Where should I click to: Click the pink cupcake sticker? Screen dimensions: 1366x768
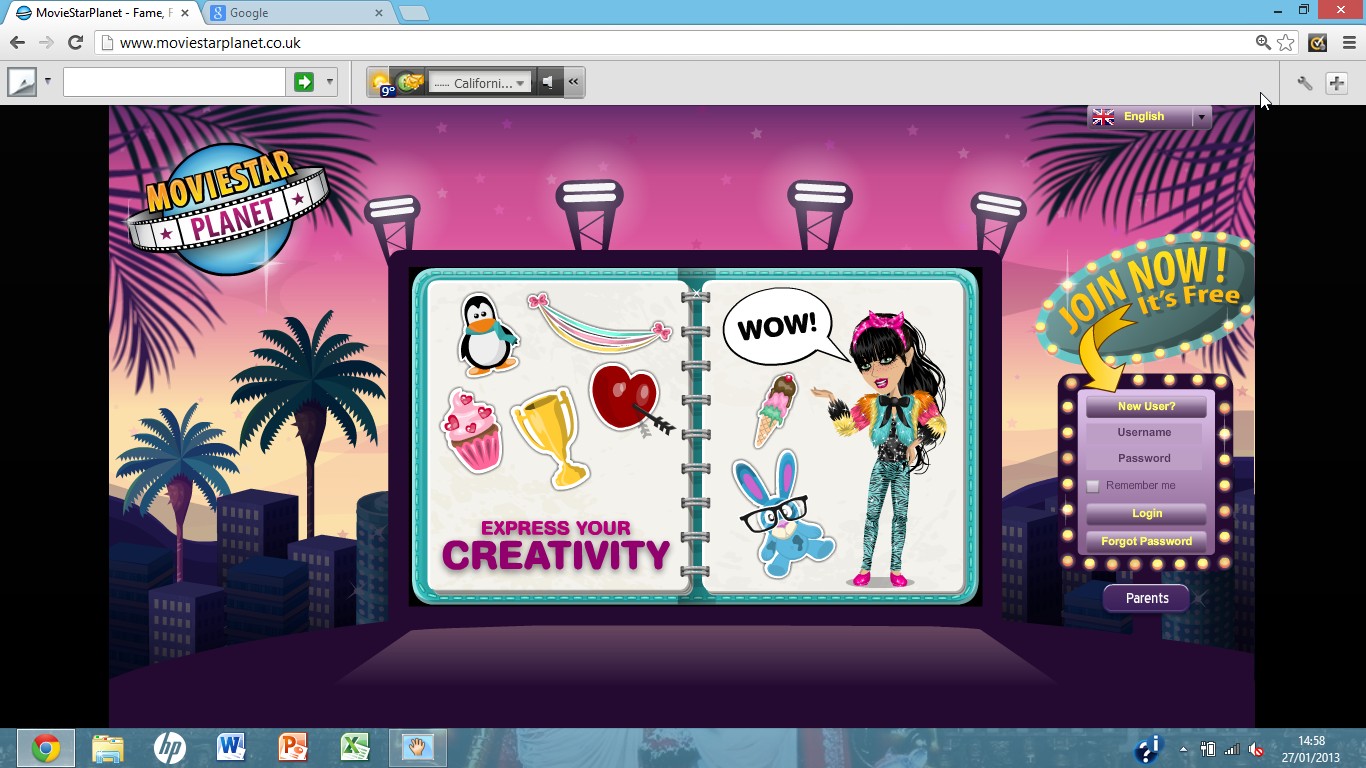click(x=471, y=431)
